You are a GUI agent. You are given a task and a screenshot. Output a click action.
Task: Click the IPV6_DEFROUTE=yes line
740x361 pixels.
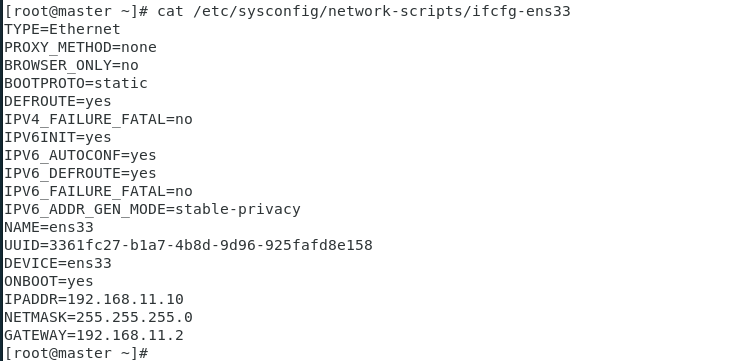pos(80,173)
